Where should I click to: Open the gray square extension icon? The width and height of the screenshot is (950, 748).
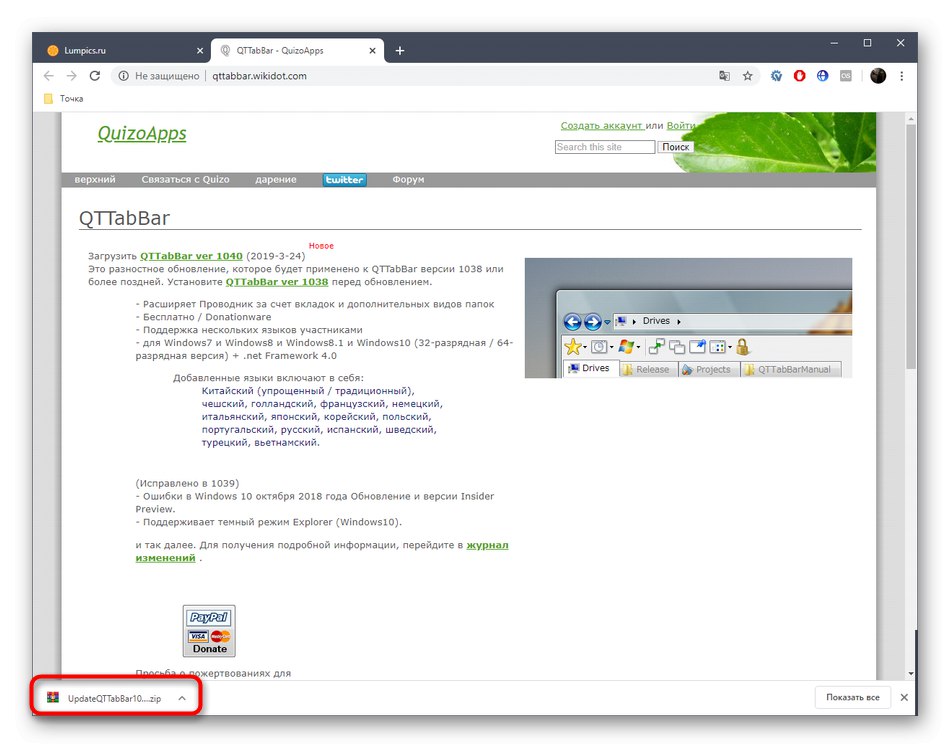pos(846,76)
